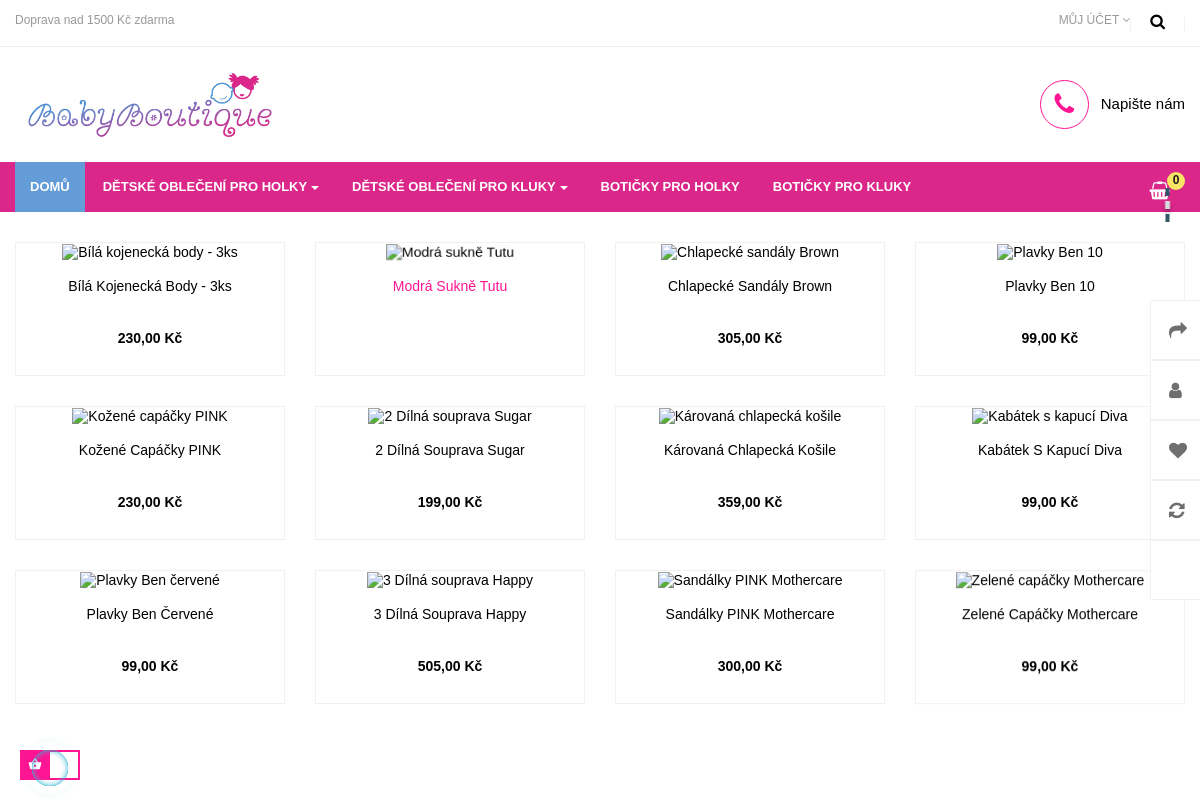Open the shopping cart basket icon
The width and height of the screenshot is (1200, 800).
coord(1160,190)
